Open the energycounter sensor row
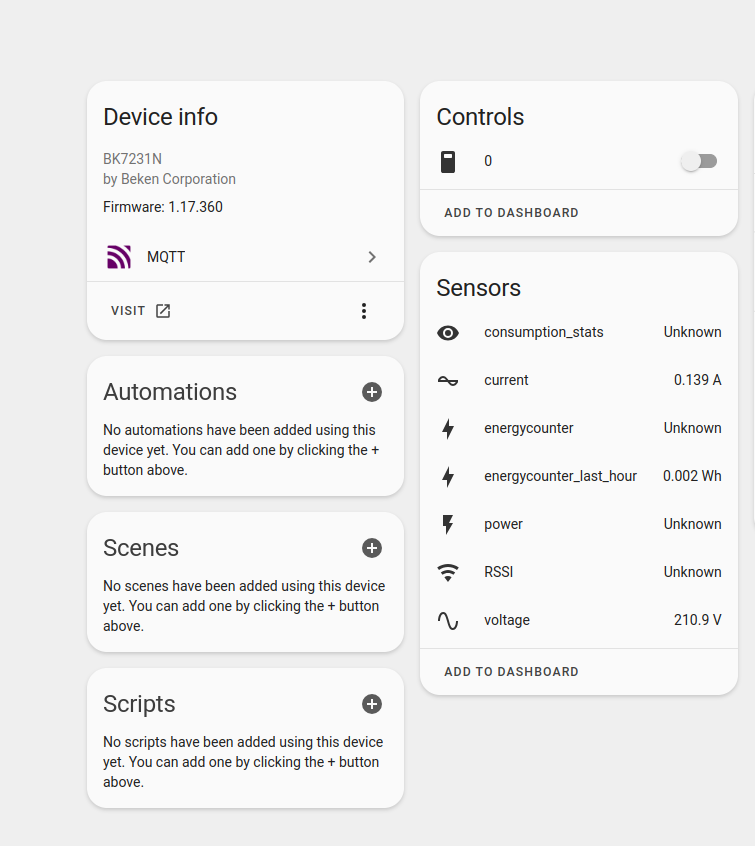 click(x=579, y=428)
